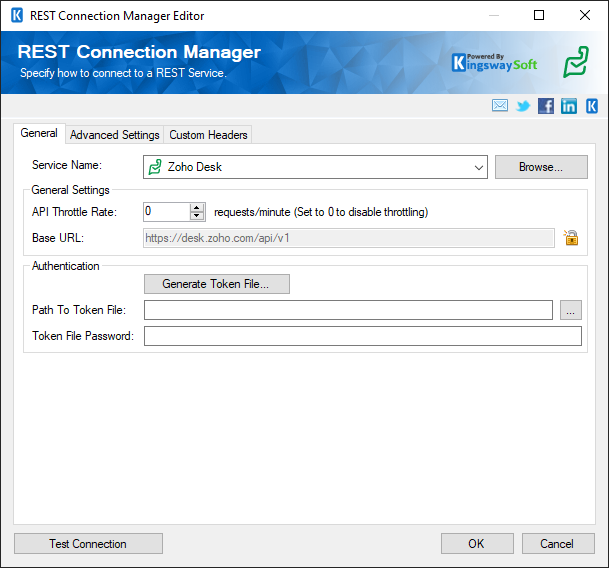Click the Browse... button
The height and width of the screenshot is (568, 609).
(541, 167)
